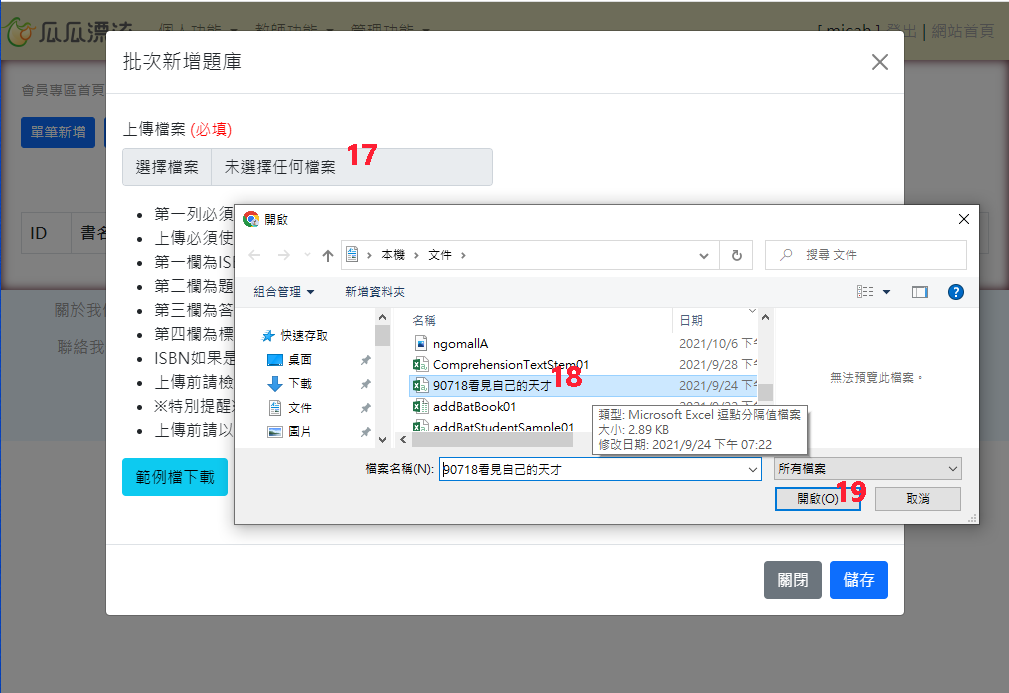Screen dimensions: 1009x693
Task: Click the 範例檔下載 button
Action: coord(175,477)
